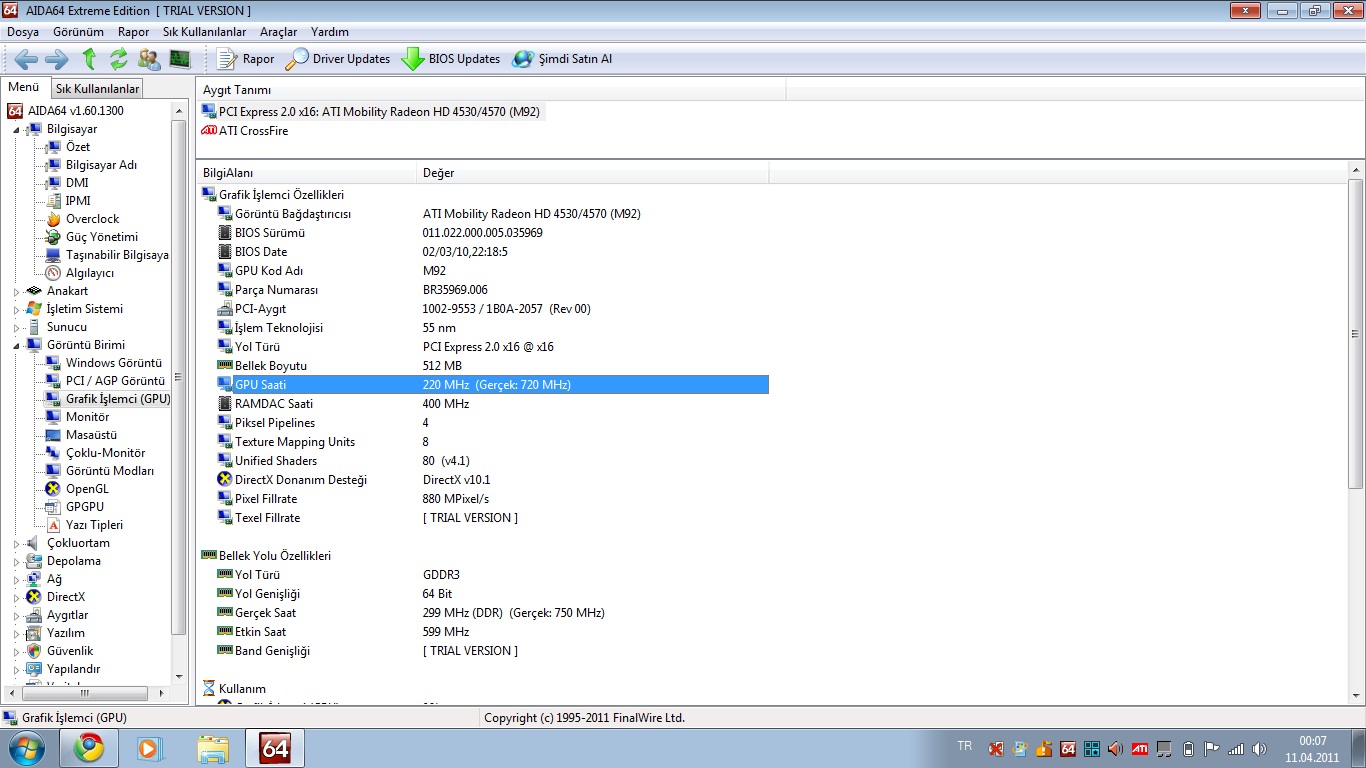
Task: Expand the Sunucu tree node
Action: click(16, 327)
